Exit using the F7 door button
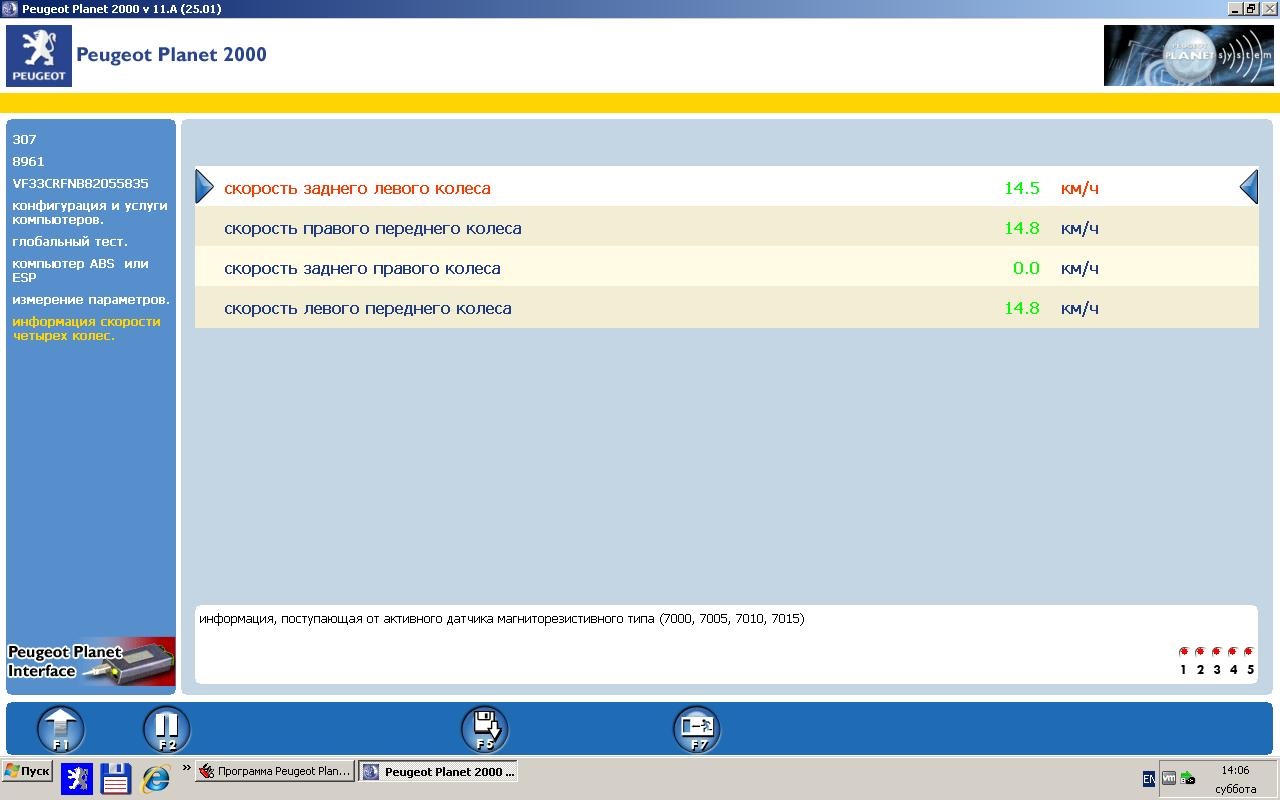The width and height of the screenshot is (1280, 800). (x=697, y=729)
